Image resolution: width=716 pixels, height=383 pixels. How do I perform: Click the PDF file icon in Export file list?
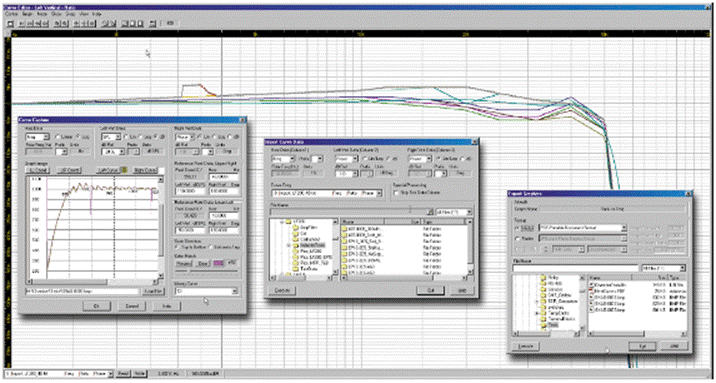pos(591,291)
